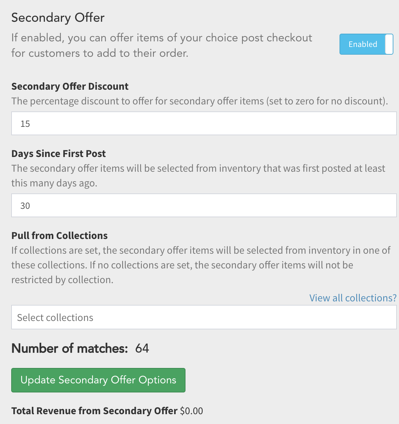Click the 'first posted at least' description text
The image size is (399, 424).
[198, 176]
